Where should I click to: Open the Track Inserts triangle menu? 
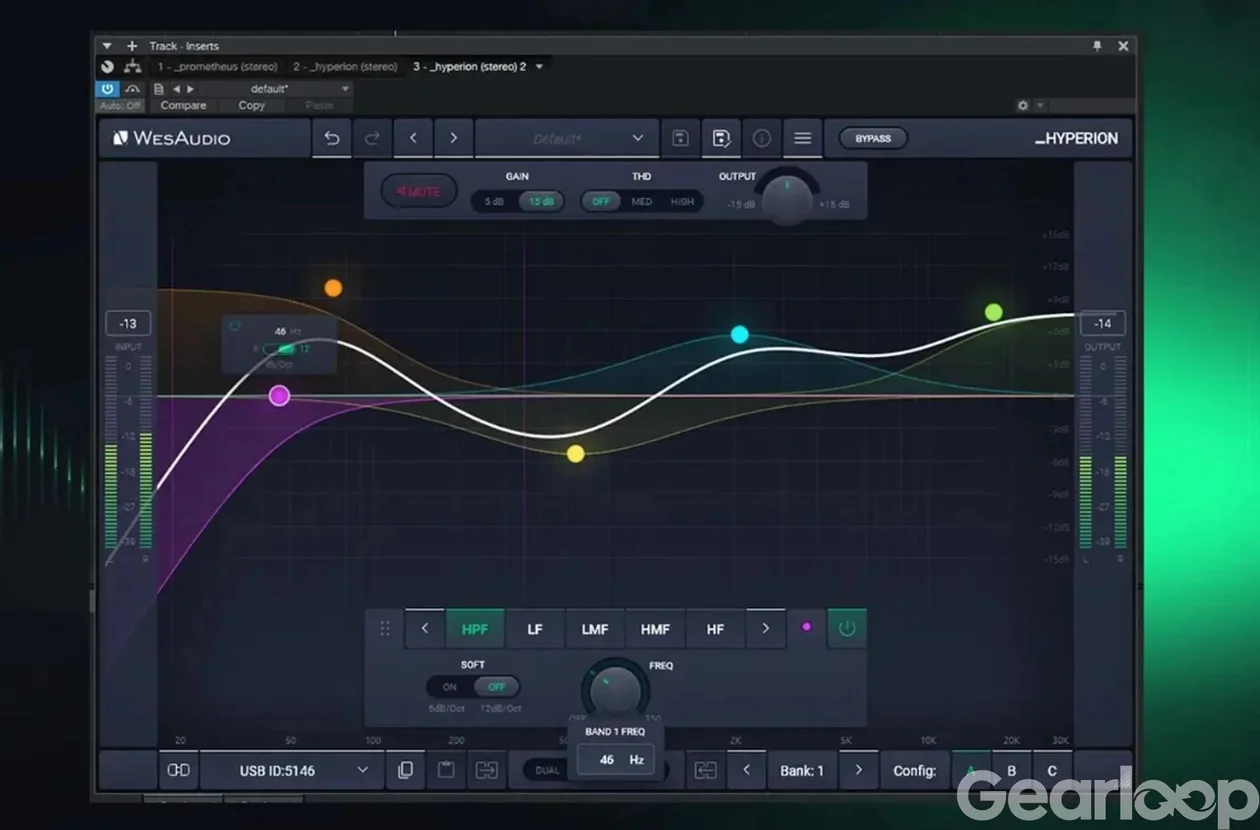click(107, 46)
